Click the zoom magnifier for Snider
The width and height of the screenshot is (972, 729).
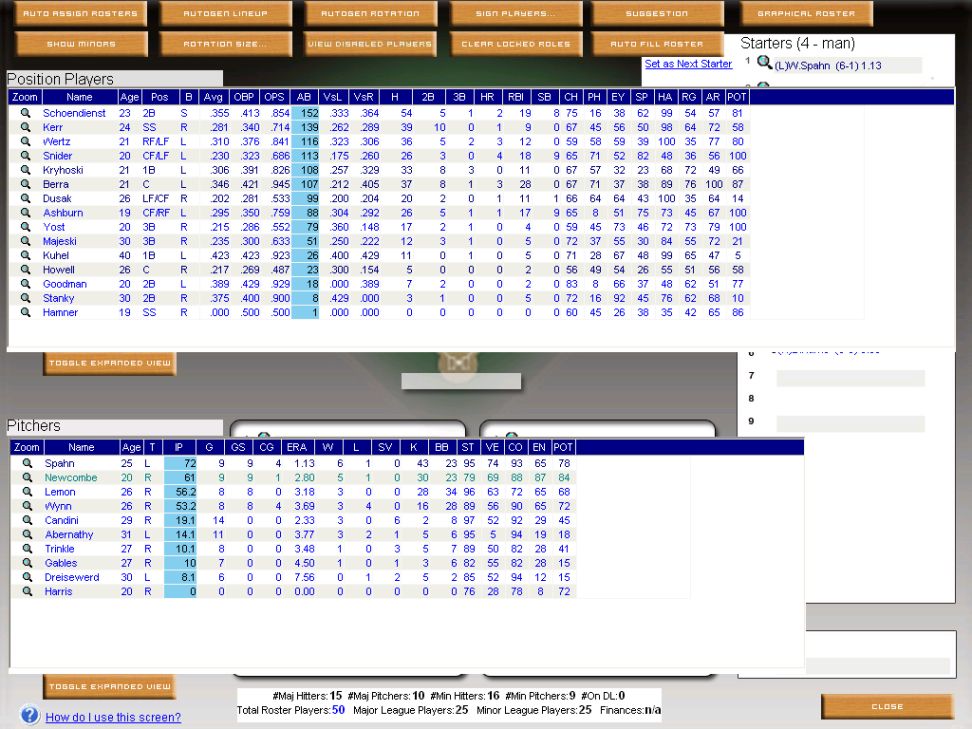pyautogui.click(x=25, y=156)
